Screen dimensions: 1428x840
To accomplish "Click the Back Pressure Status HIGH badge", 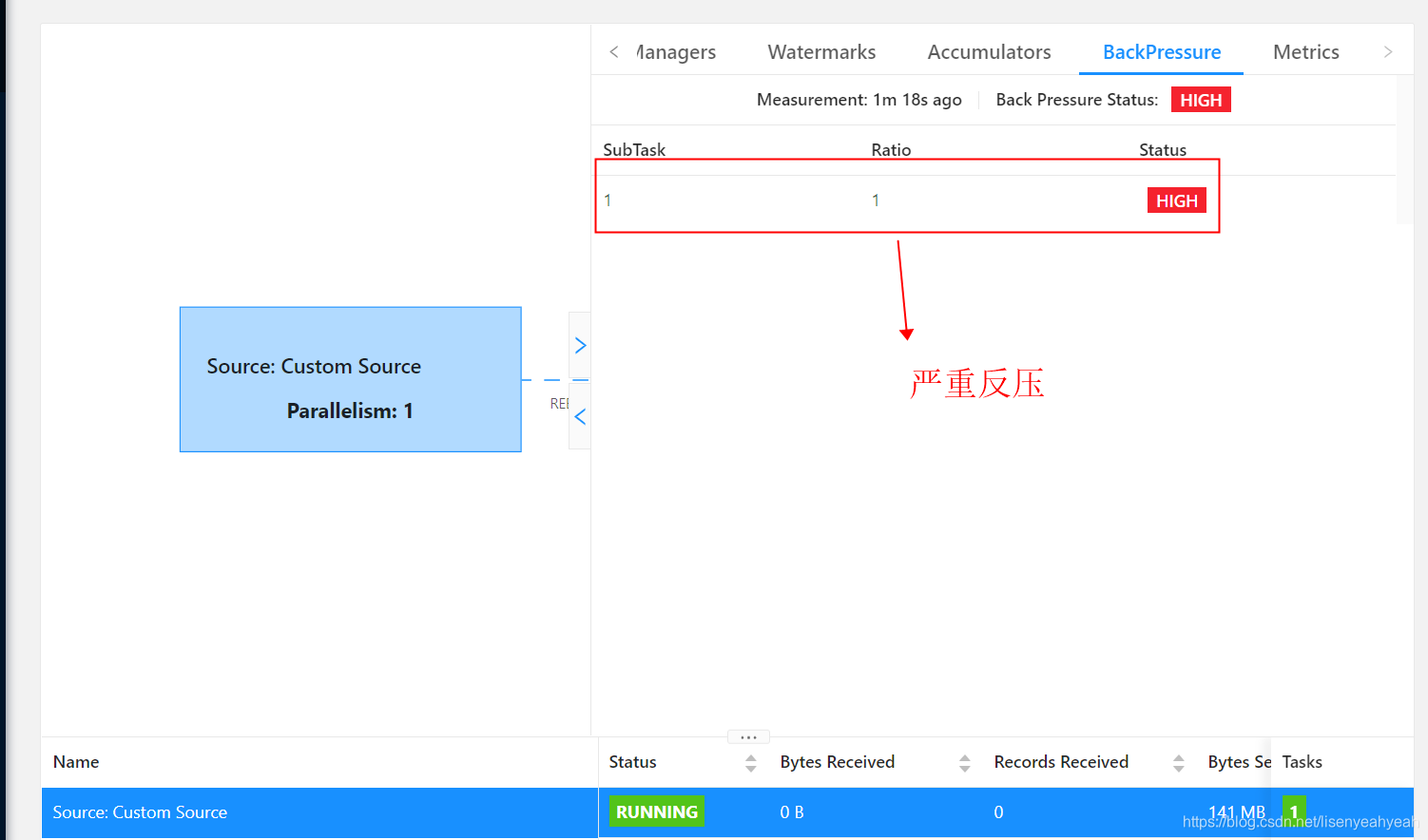I will point(1201,100).
